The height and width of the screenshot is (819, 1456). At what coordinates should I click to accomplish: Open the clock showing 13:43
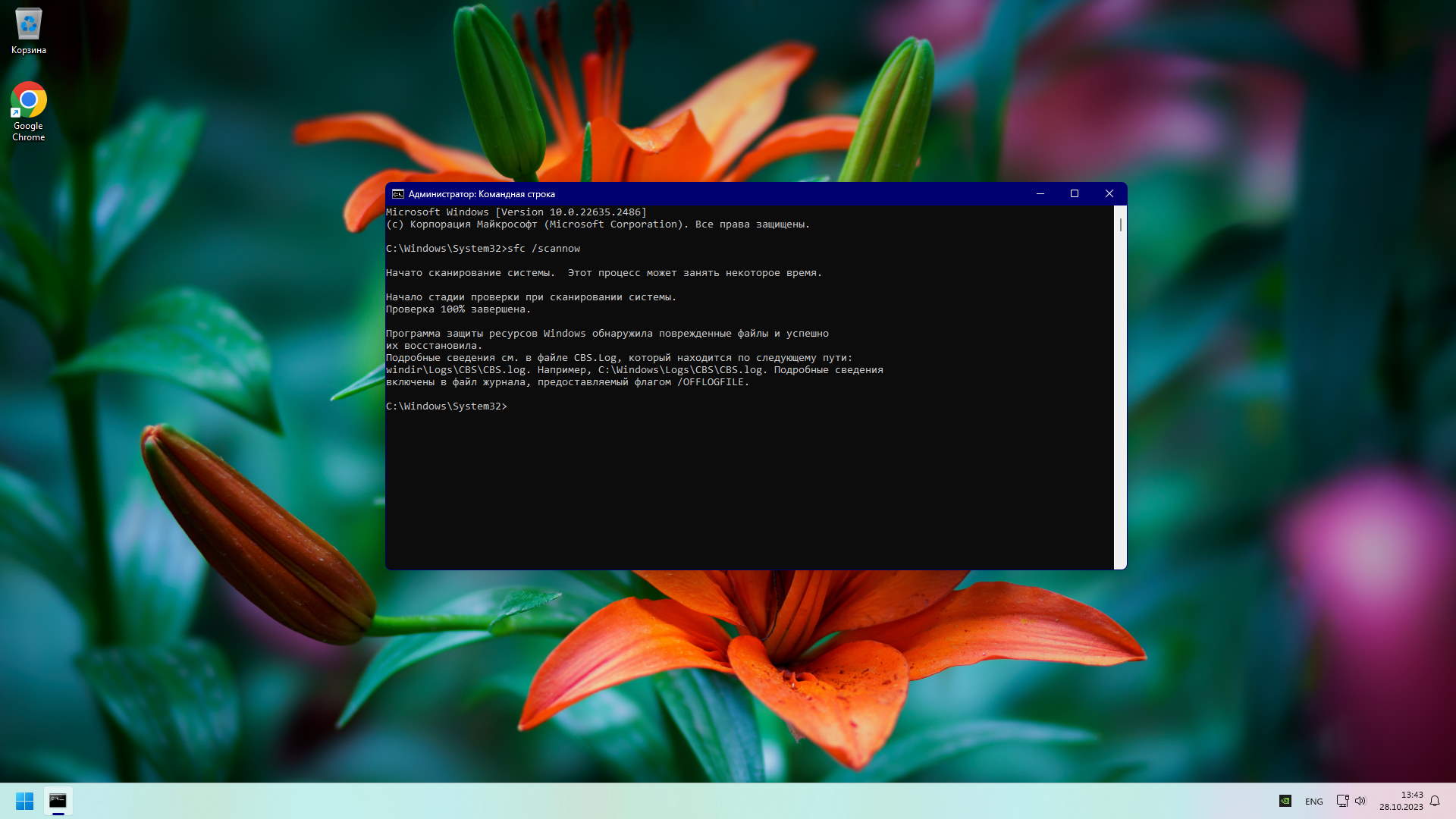coord(1401,801)
